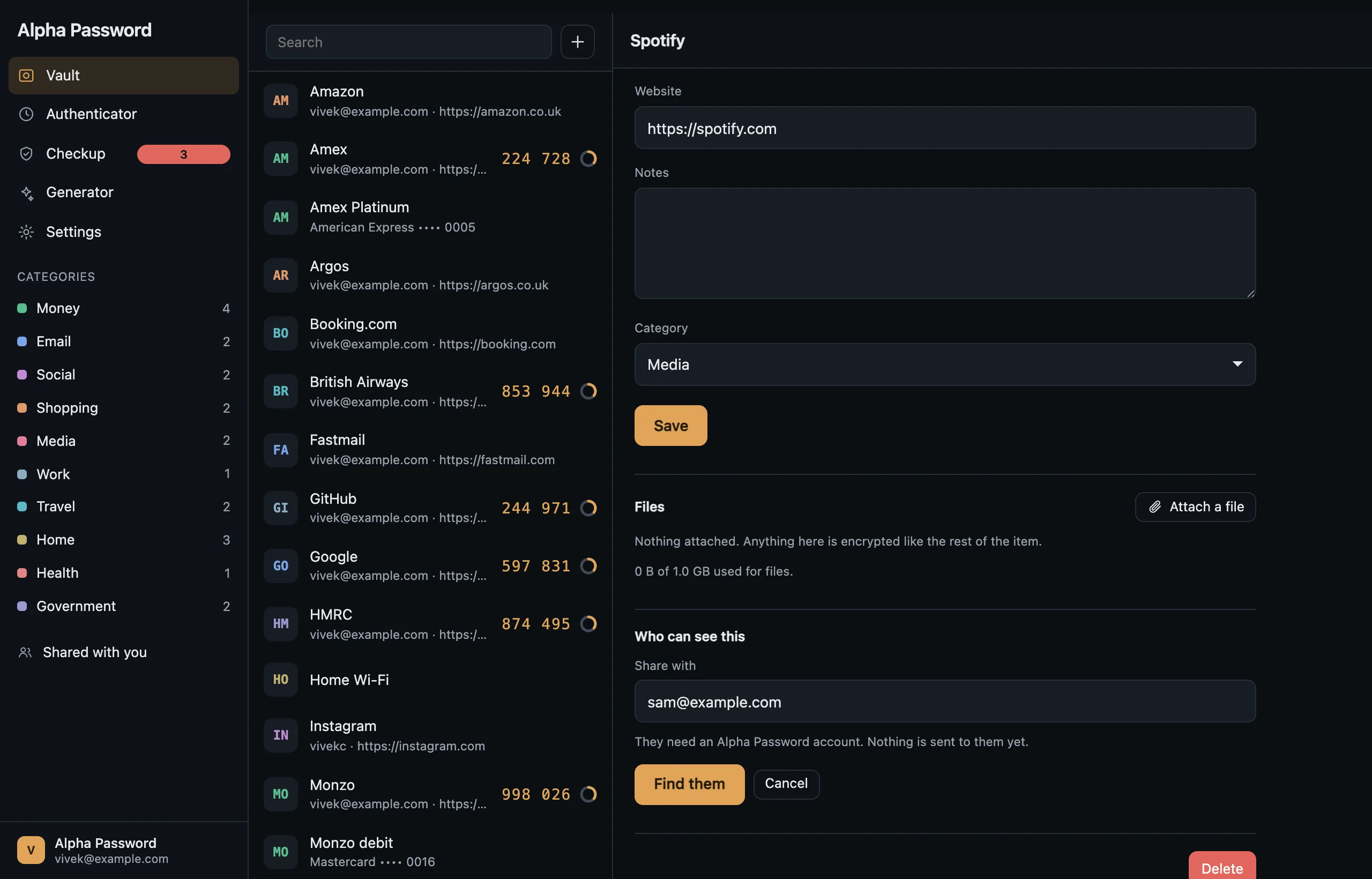This screenshot has width=1372, height=879.
Task: Click the Checkup badge showing 3
Action: (x=184, y=154)
